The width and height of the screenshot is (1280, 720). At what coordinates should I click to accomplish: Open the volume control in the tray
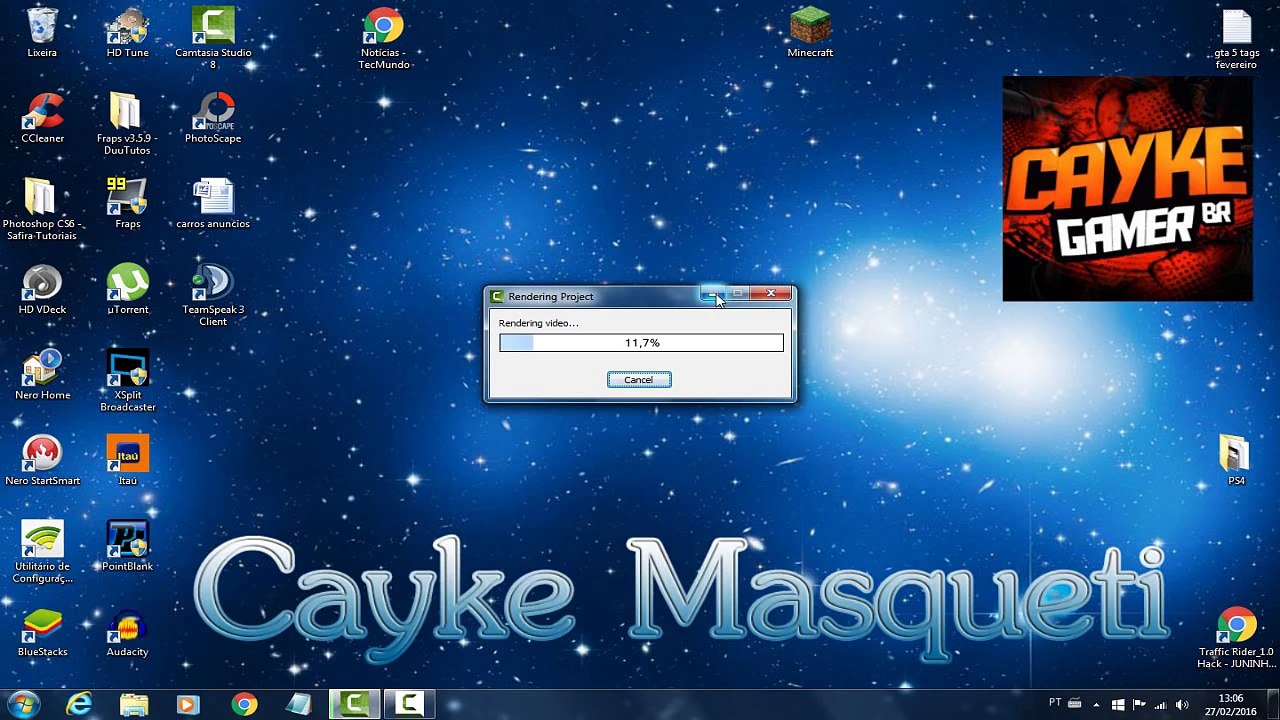click(1182, 705)
